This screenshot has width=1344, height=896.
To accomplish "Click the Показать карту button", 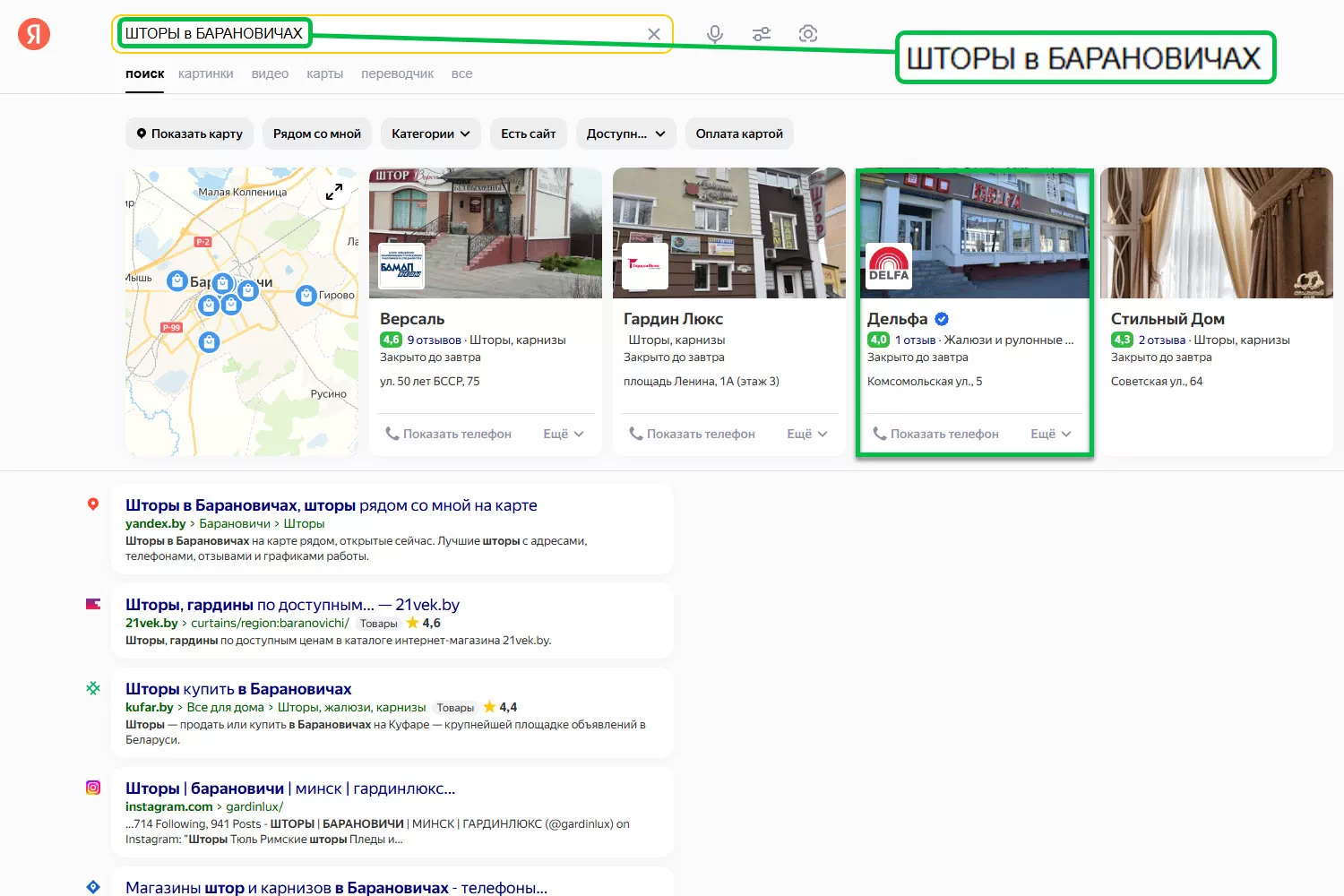I will 189,134.
